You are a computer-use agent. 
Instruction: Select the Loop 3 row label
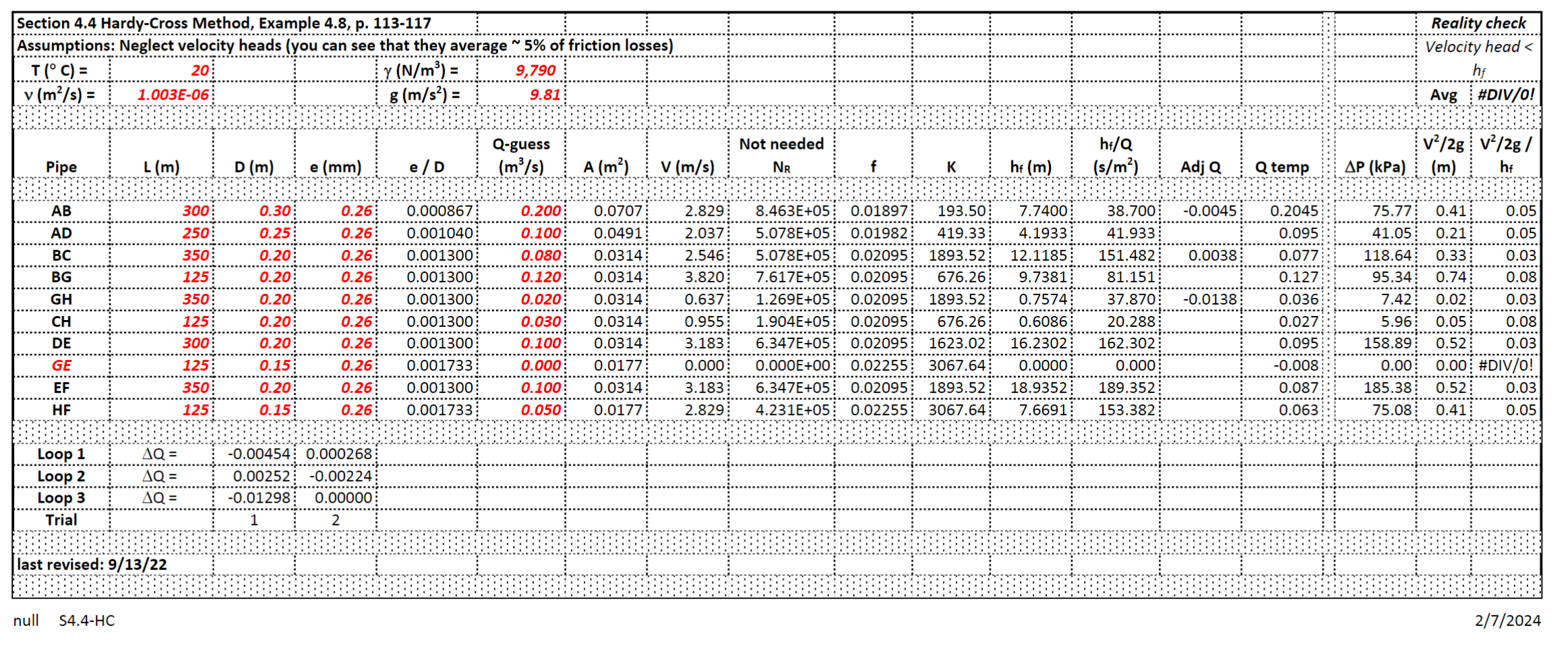pyautogui.click(x=61, y=498)
